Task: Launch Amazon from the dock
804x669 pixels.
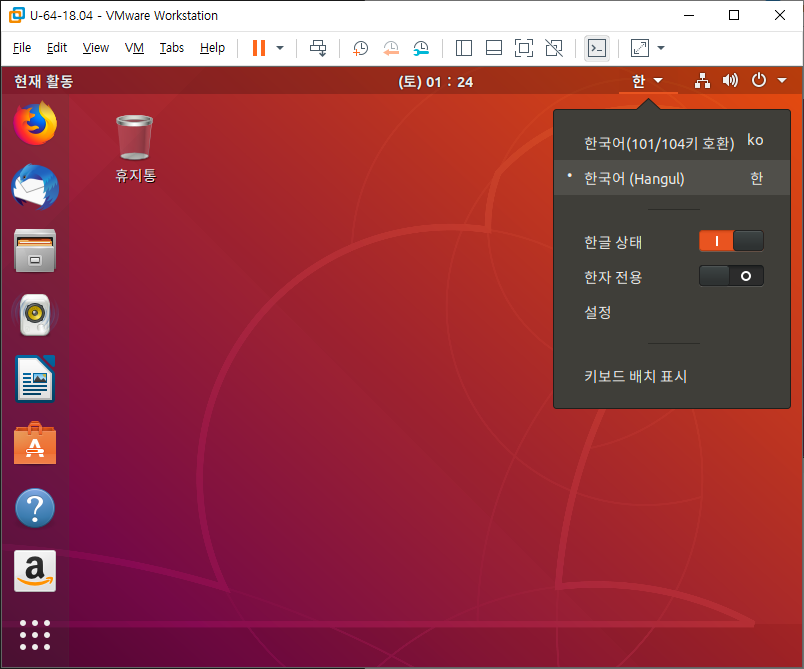Action: click(35, 571)
